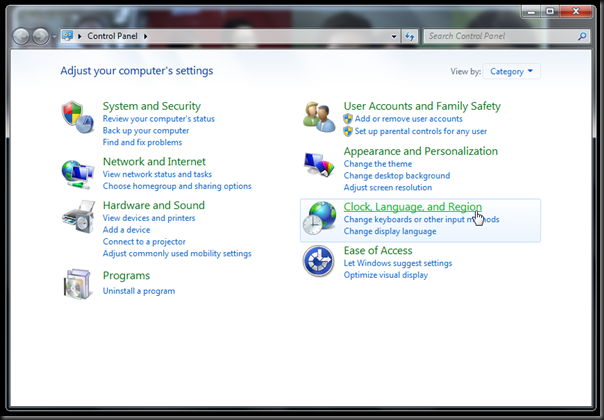Click Let Windows suggest settings
The width and height of the screenshot is (604, 420).
click(398, 263)
